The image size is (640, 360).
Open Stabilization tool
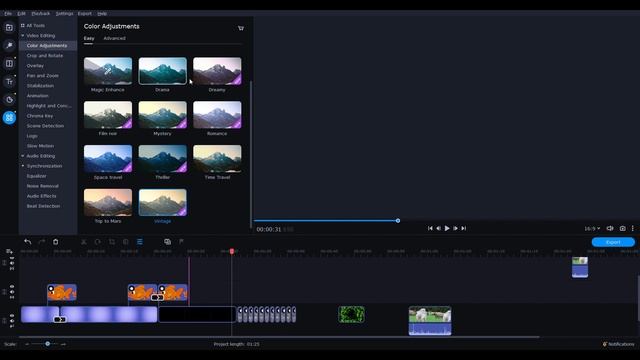click(40, 86)
